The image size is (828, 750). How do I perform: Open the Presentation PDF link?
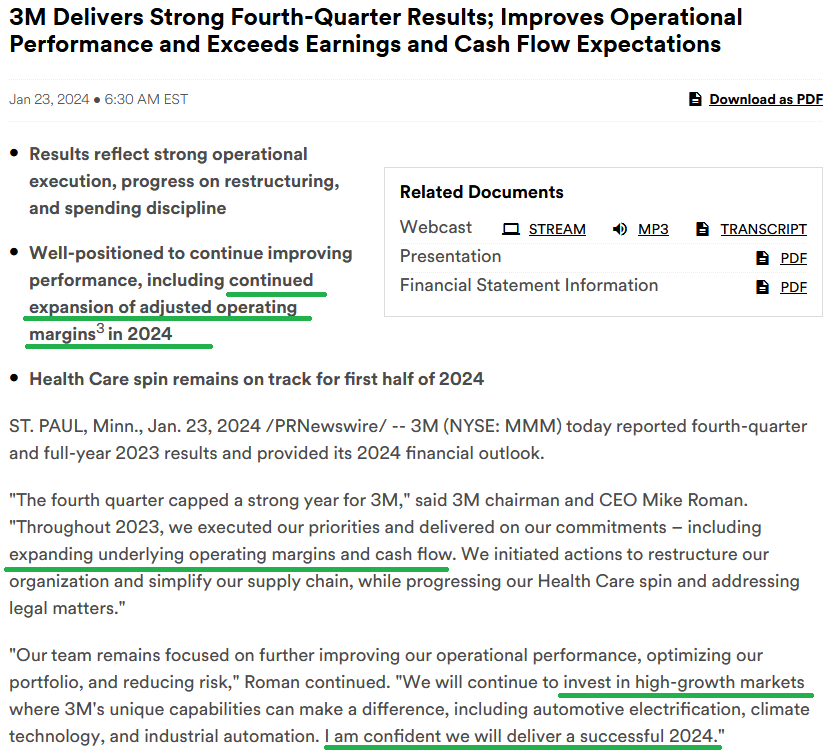pyautogui.click(x=794, y=258)
